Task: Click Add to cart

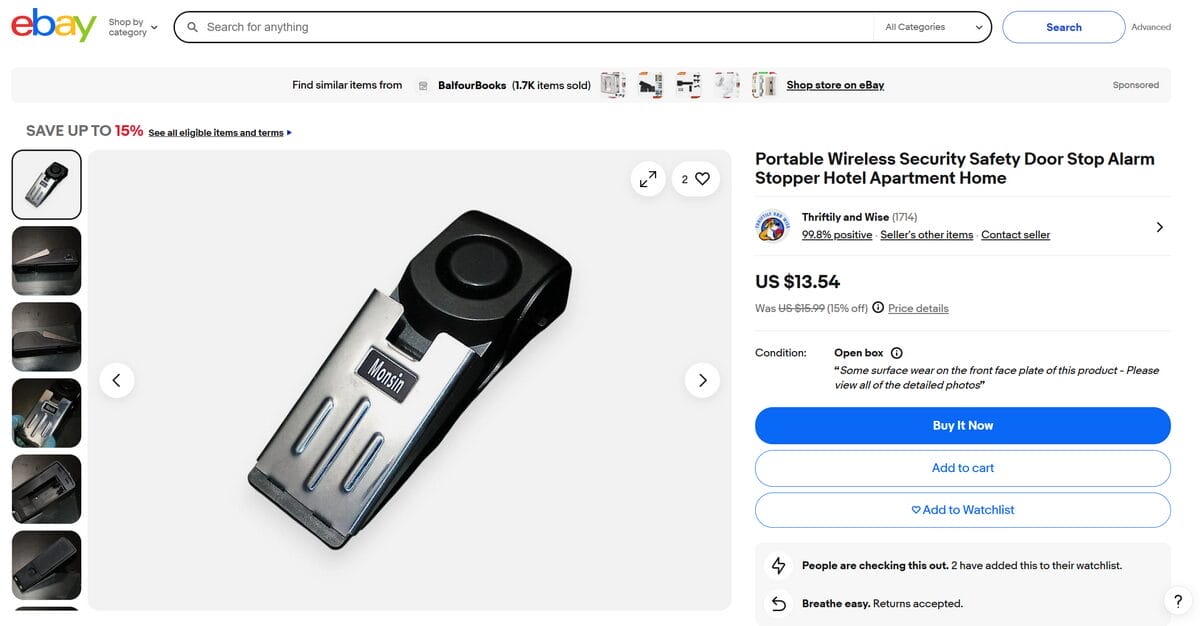Action: pos(963,467)
